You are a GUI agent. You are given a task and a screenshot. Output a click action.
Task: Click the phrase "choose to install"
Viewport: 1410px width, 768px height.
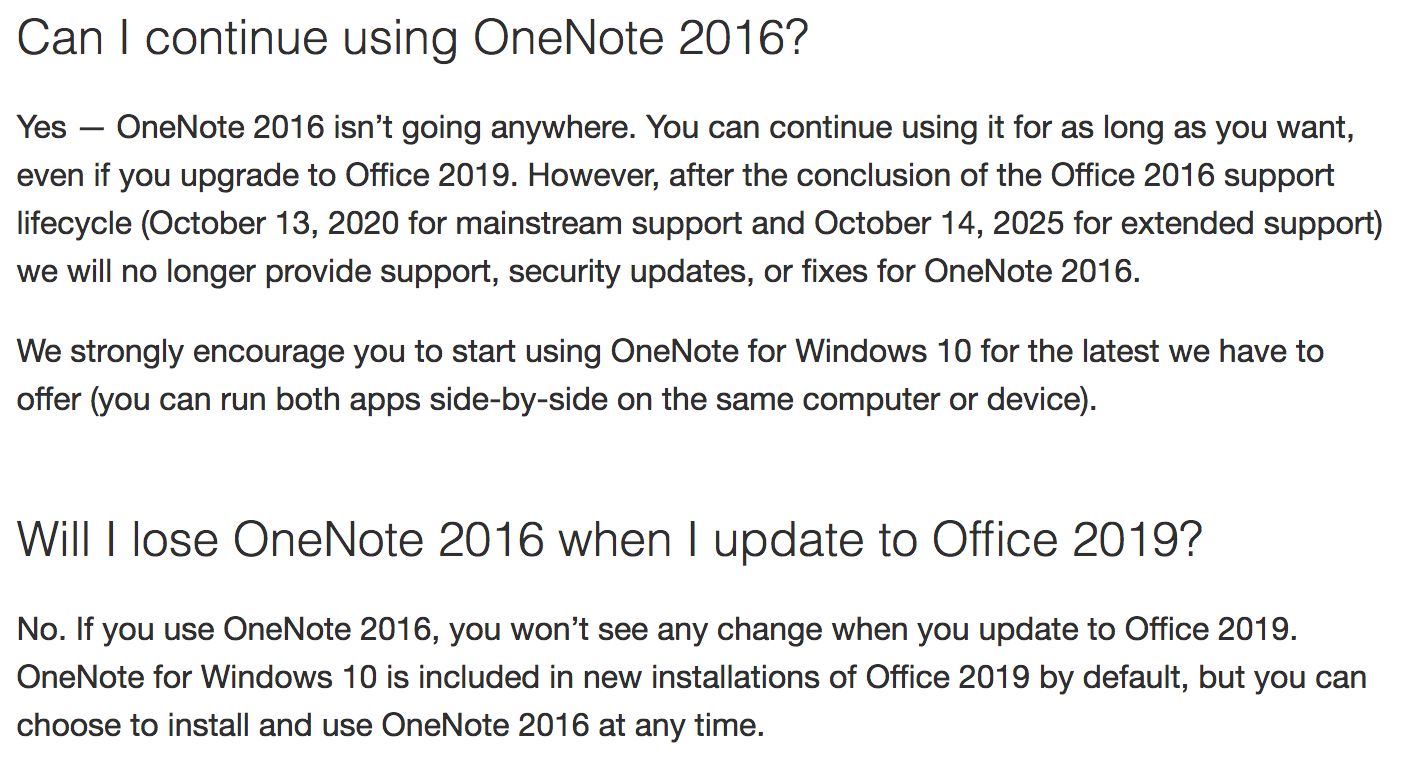coord(132,724)
